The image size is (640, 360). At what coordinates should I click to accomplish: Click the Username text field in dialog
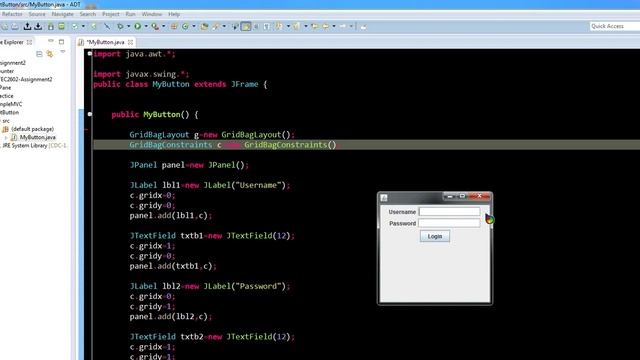449,211
